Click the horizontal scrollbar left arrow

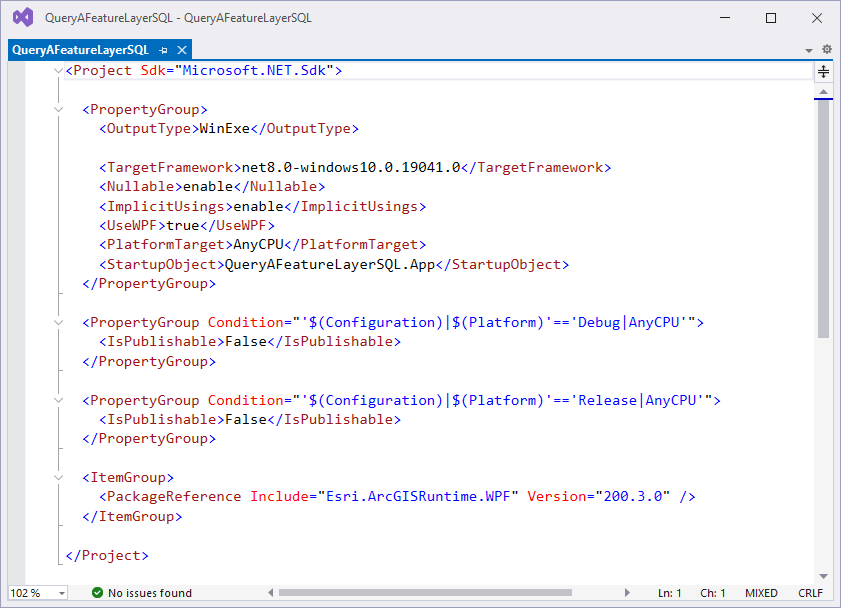tap(271, 592)
